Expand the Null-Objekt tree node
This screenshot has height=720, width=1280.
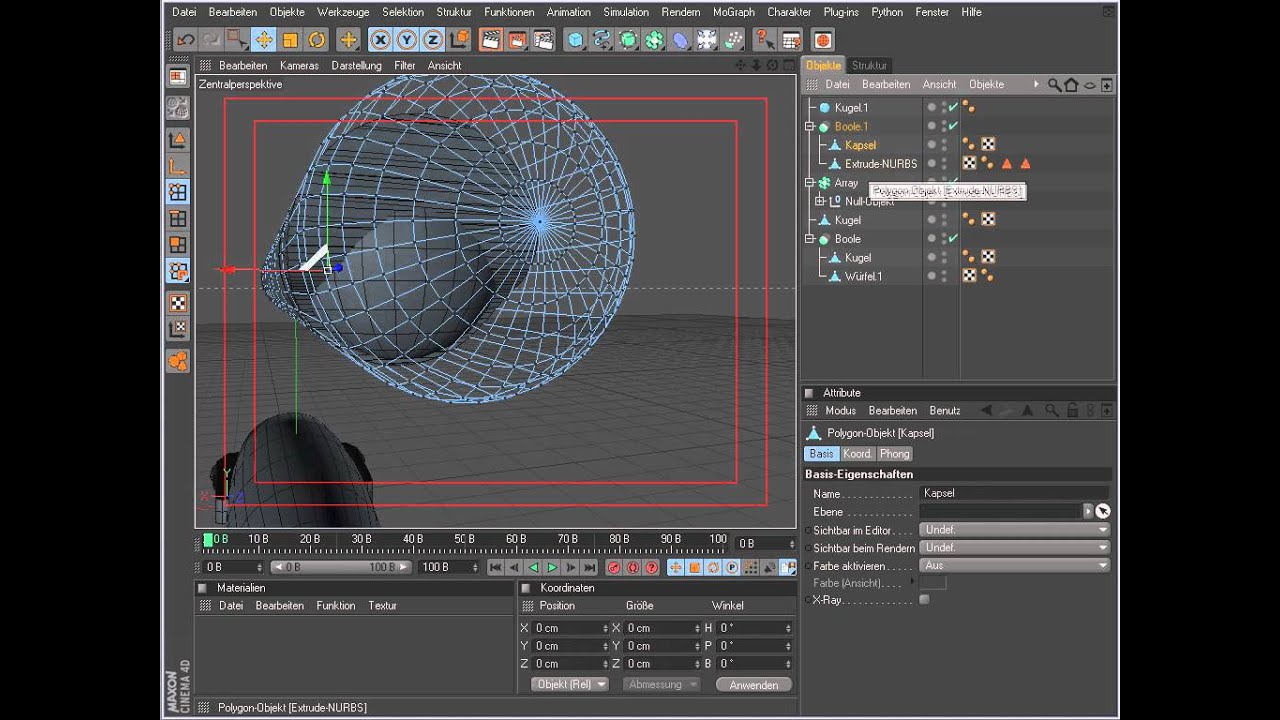pyautogui.click(x=820, y=201)
